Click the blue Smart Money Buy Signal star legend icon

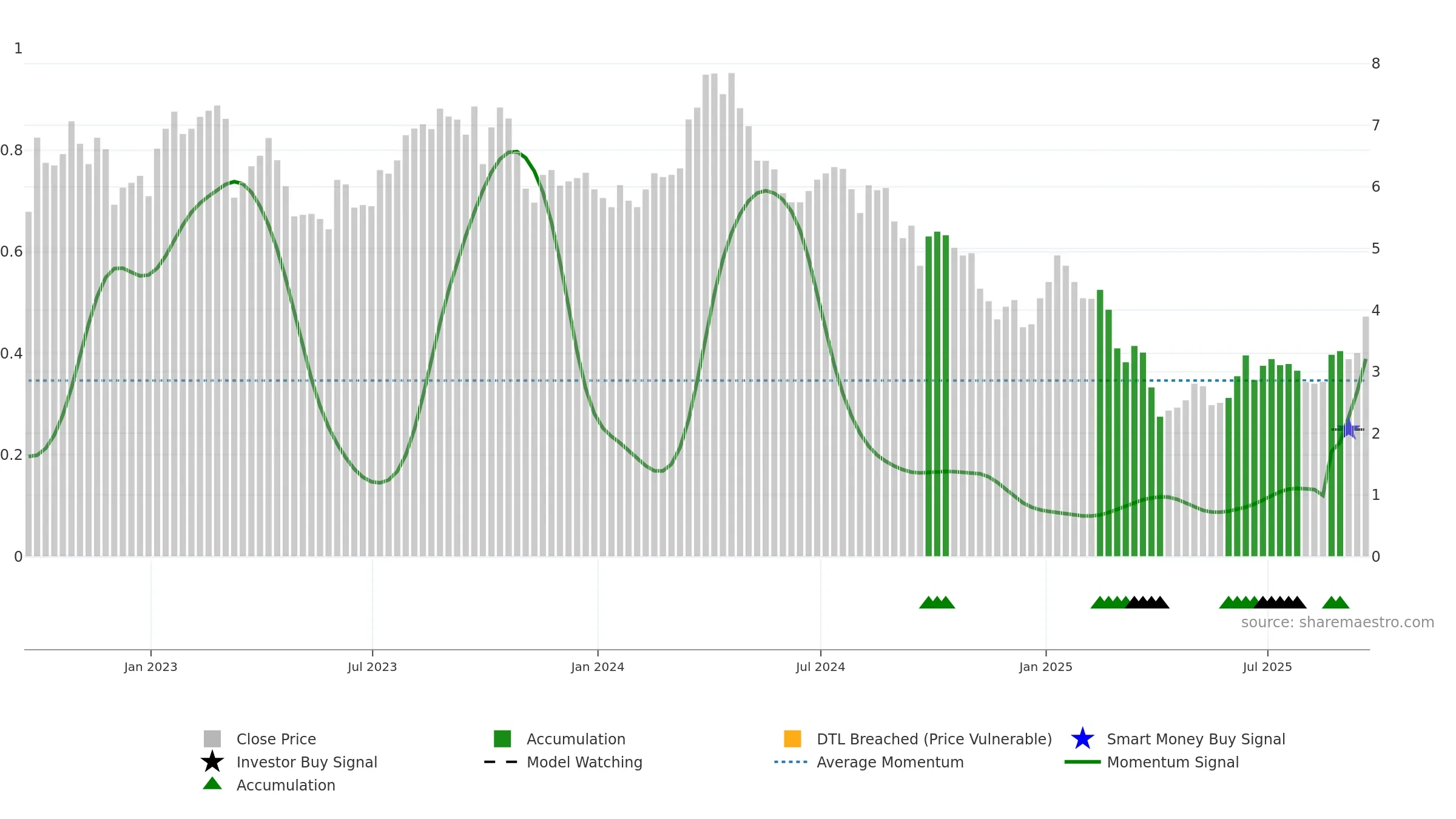pos(1082,739)
